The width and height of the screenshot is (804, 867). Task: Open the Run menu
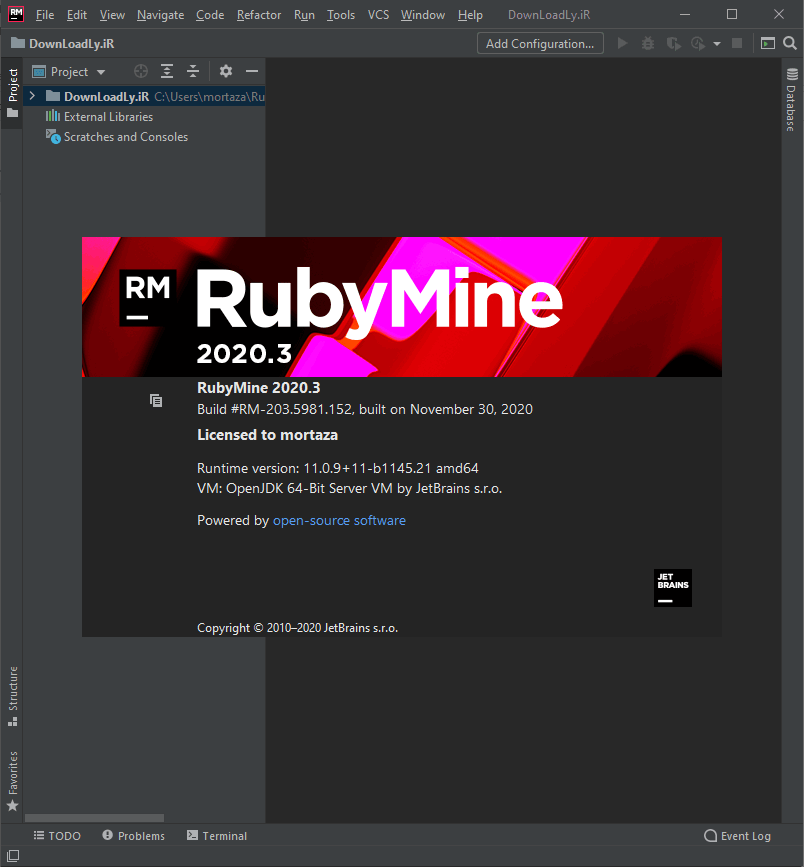point(304,15)
